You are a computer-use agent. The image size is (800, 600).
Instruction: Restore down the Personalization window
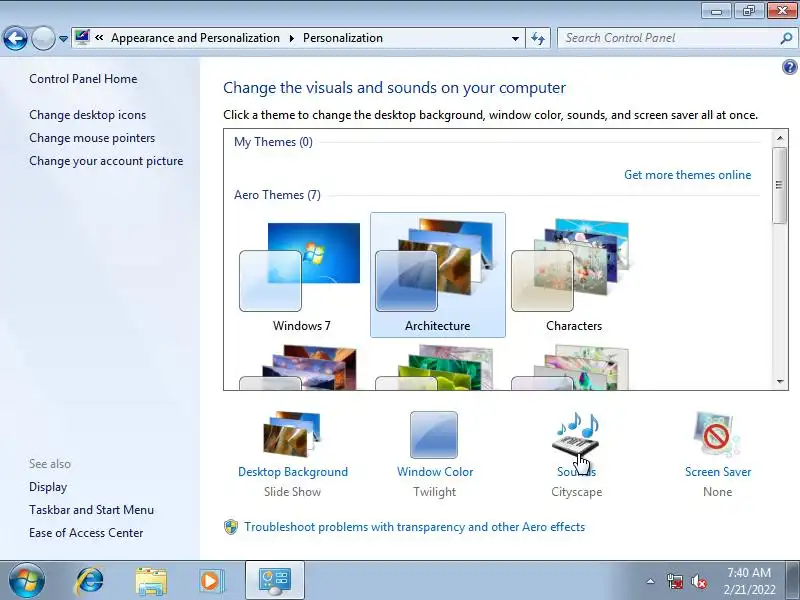point(748,11)
